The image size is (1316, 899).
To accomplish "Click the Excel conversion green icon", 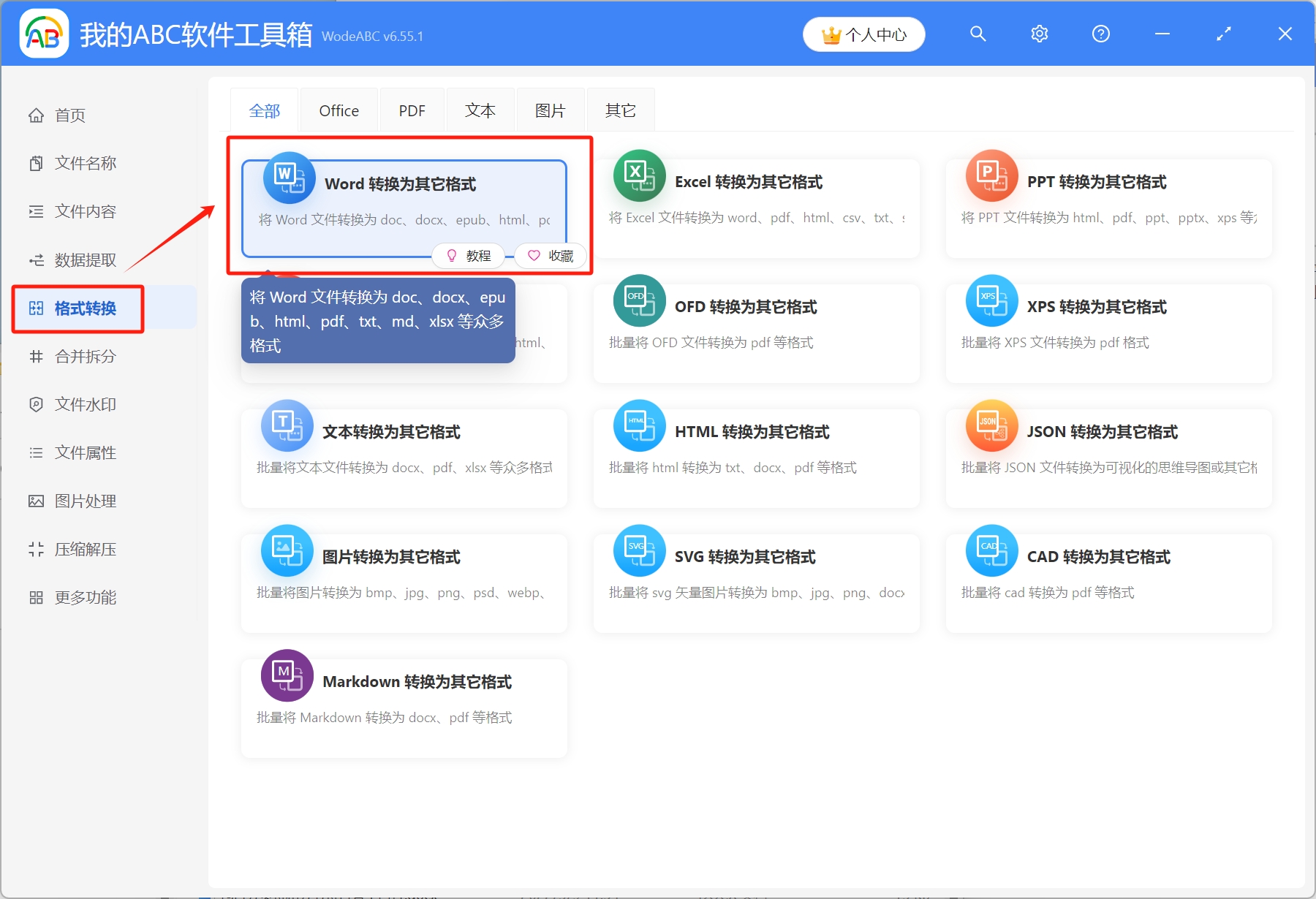I will [x=639, y=176].
